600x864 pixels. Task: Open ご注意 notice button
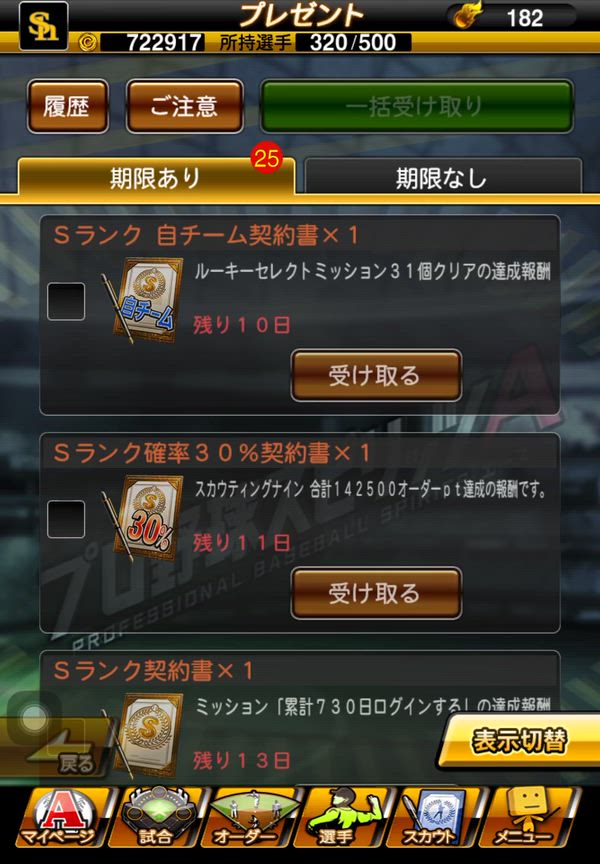[185, 106]
